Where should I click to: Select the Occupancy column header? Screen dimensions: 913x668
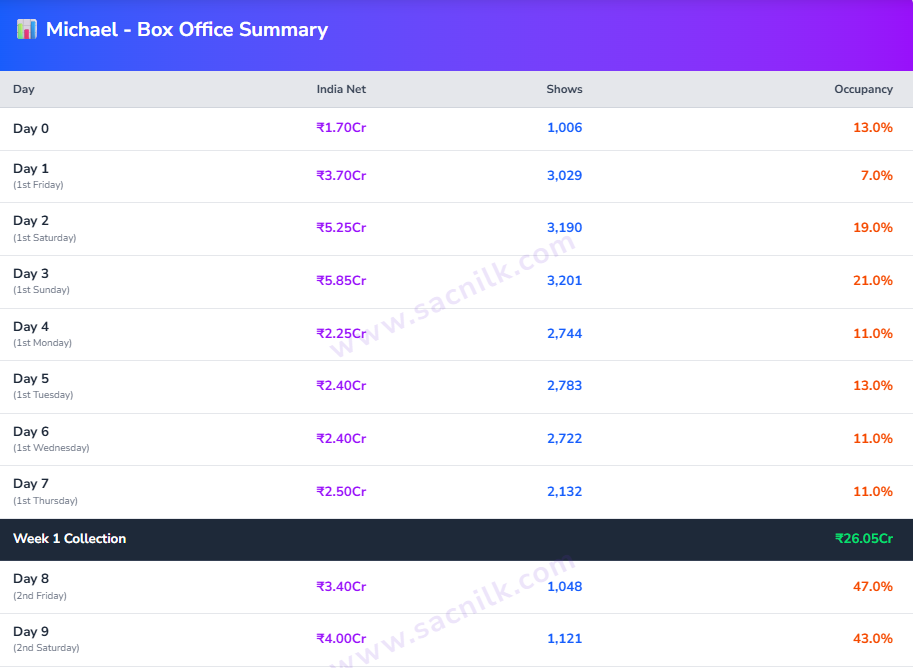click(x=864, y=89)
